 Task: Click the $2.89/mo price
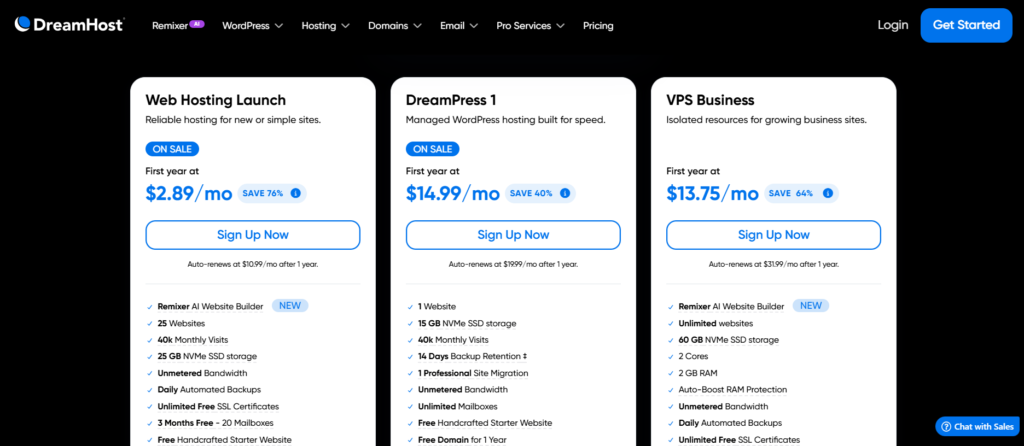189,193
